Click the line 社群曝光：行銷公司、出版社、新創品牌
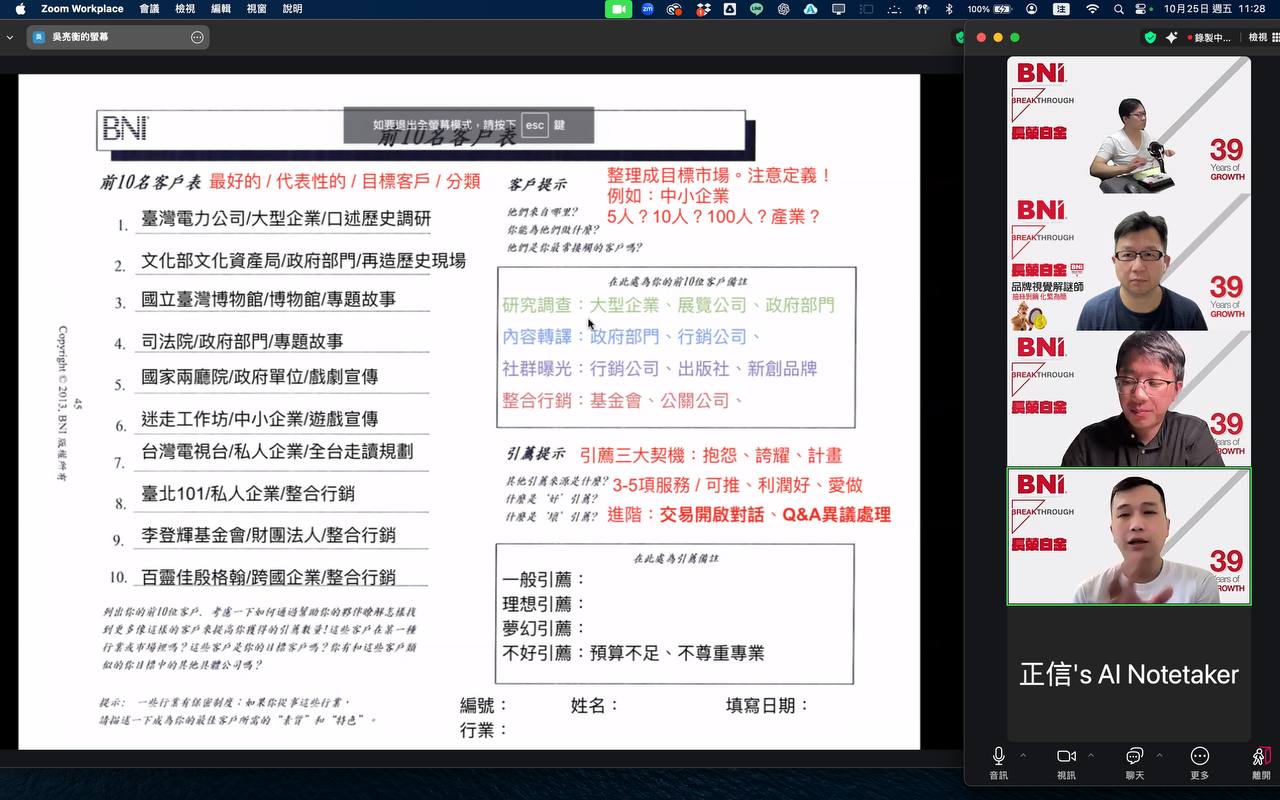Image resolution: width=1280 pixels, height=800 pixels. 660,369
